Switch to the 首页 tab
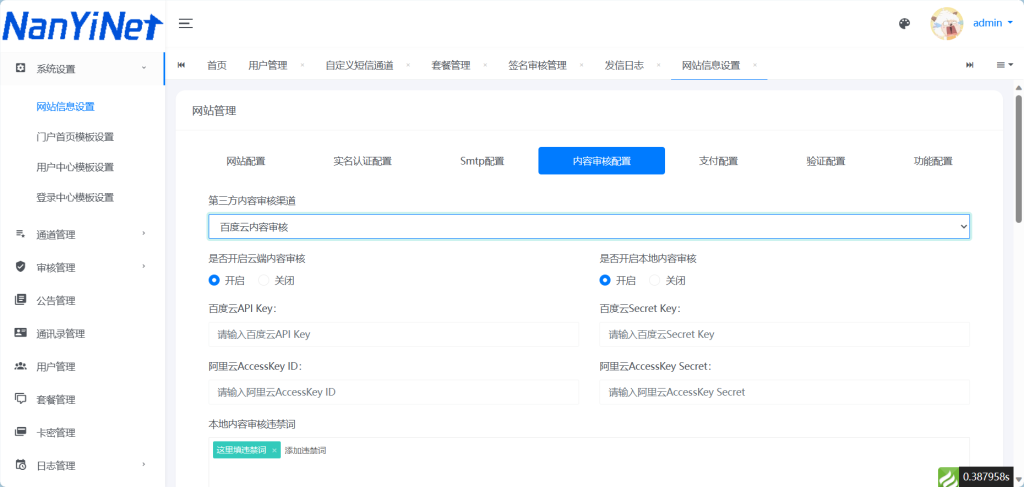This screenshot has height=487, width=1024. (217, 65)
